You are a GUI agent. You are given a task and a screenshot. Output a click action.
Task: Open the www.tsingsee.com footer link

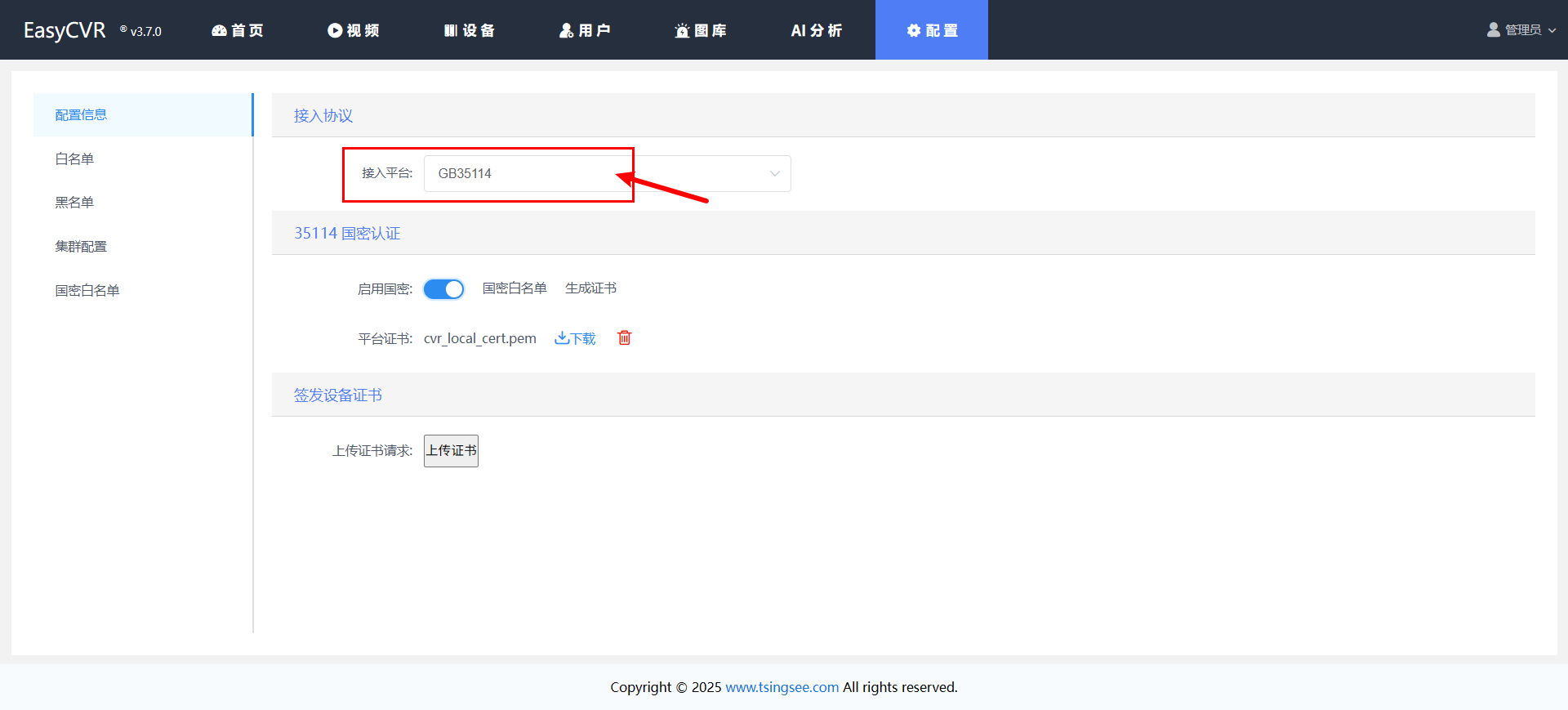pyautogui.click(x=782, y=687)
